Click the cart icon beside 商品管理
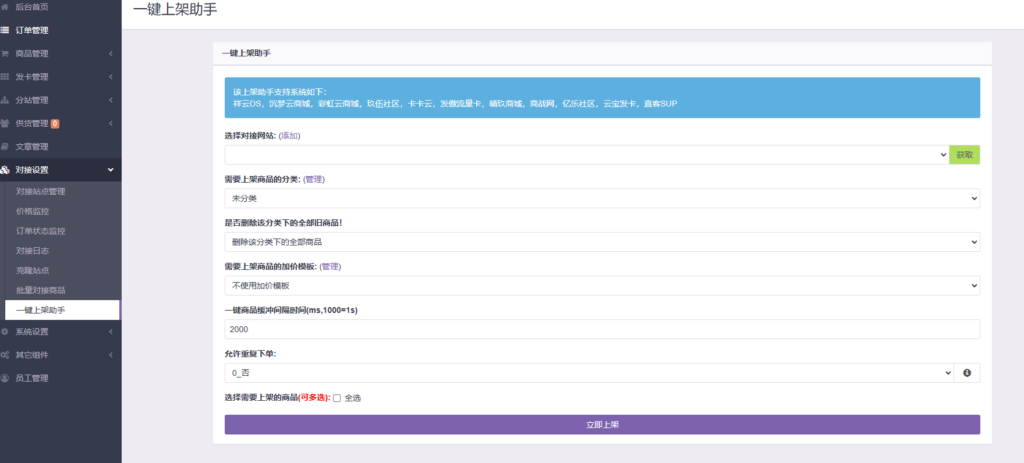 tap(5, 54)
